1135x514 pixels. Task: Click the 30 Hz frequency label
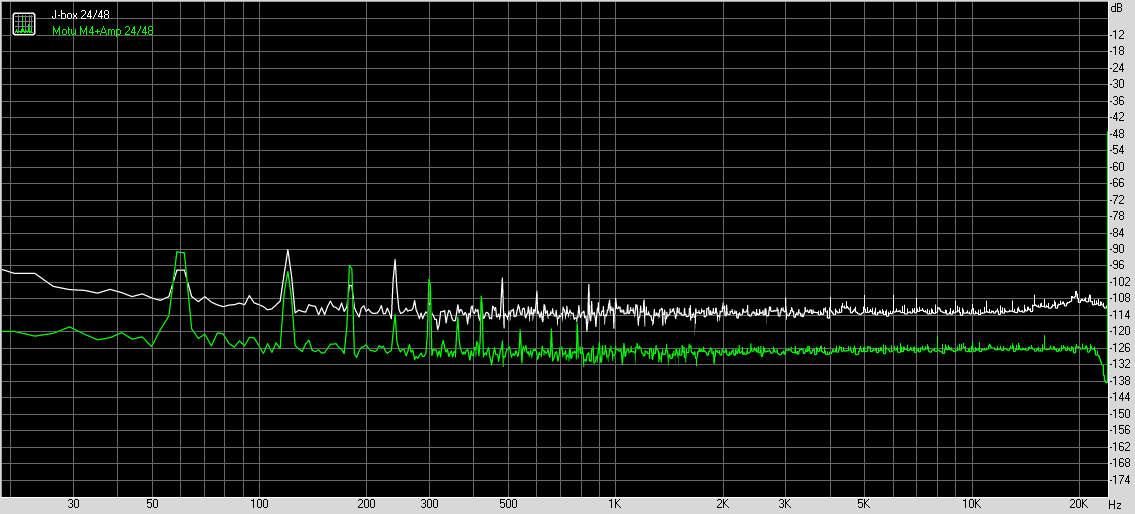[73, 504]
